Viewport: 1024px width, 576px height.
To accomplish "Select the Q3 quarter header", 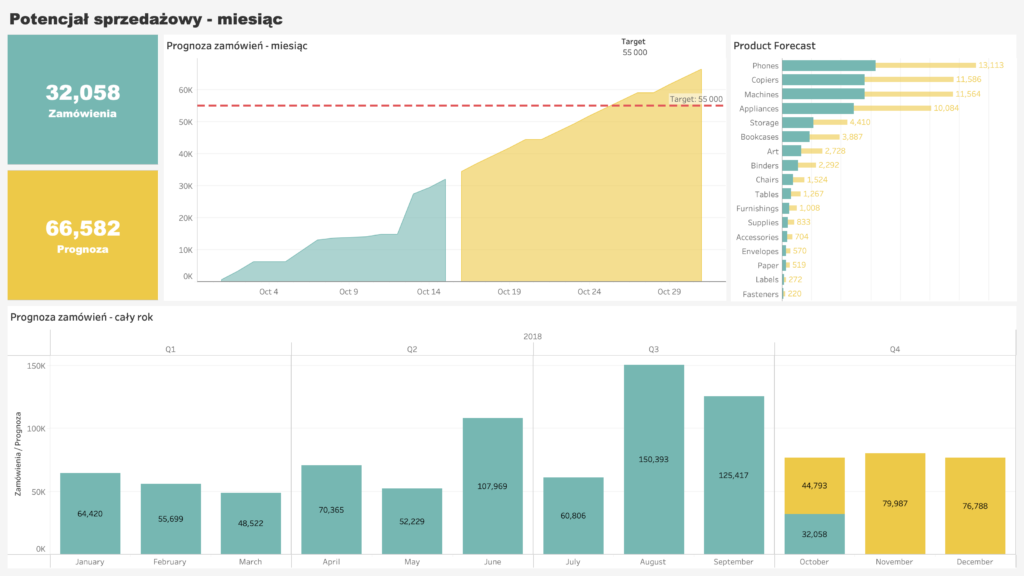I will [x=653, y=349].
